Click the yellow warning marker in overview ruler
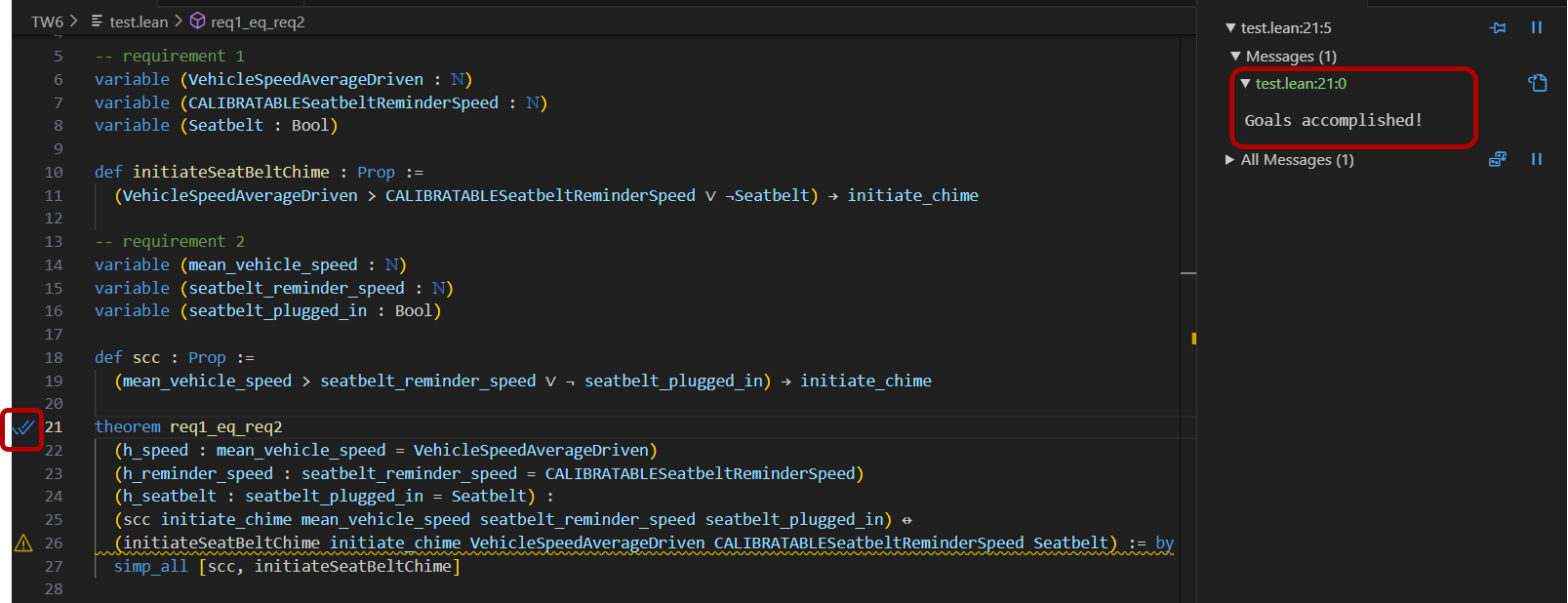 coord(1193,339)
